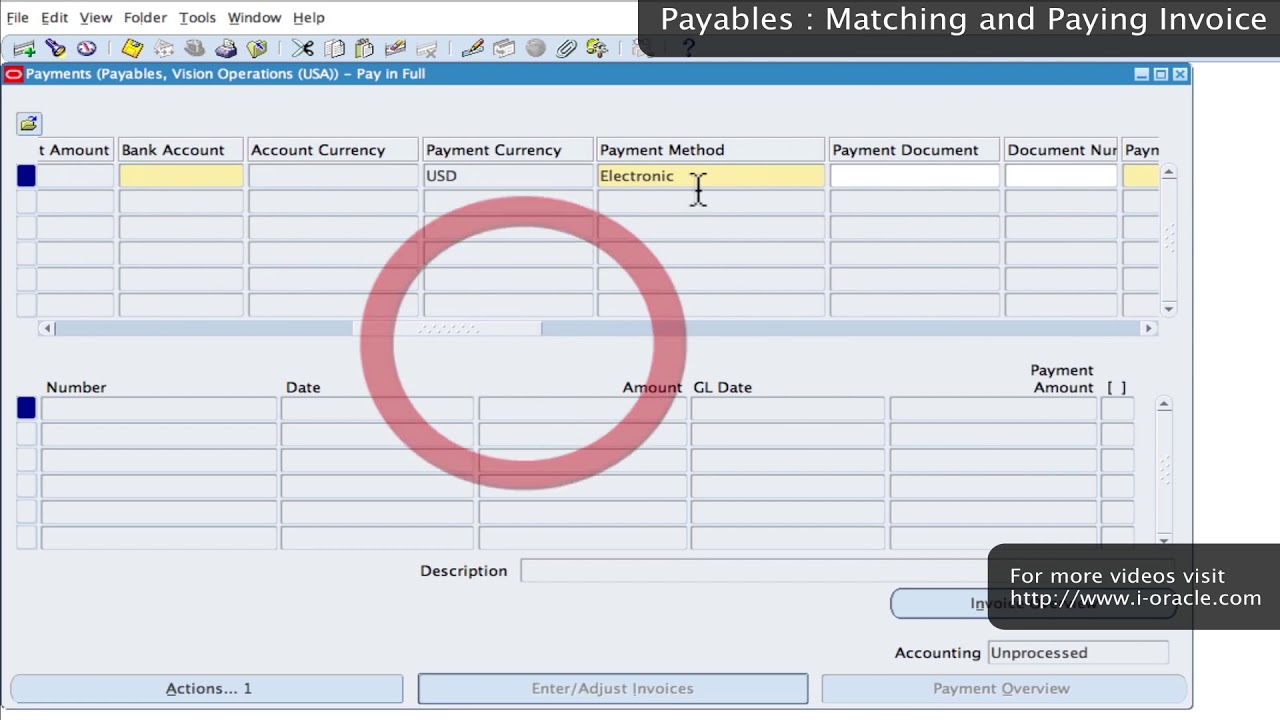This screenshot has width=1280, height=720.
Task: Open the Edit menu
Action: tap(54, 17)
